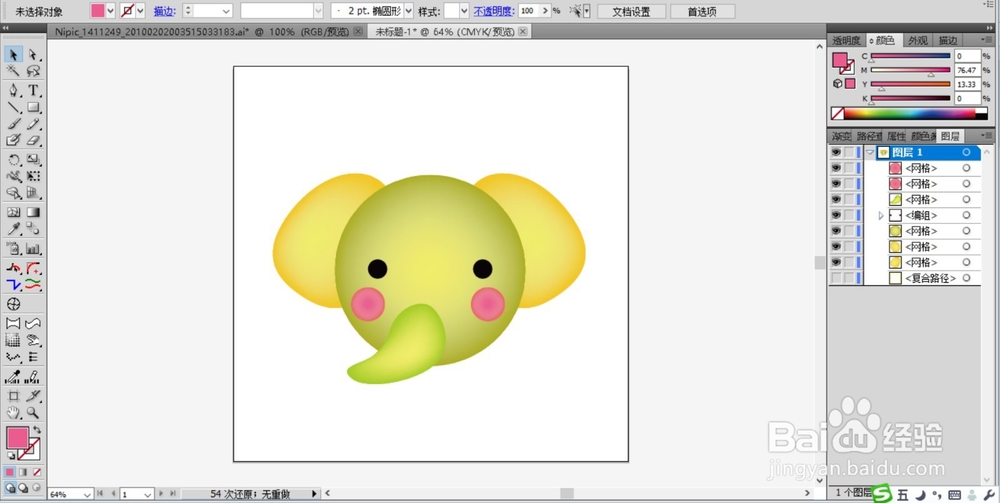The width and height of the screenshot is (1000, 503).
Task: Select the Blend tool
Action: pyautogui.click(x=33, y=229)
